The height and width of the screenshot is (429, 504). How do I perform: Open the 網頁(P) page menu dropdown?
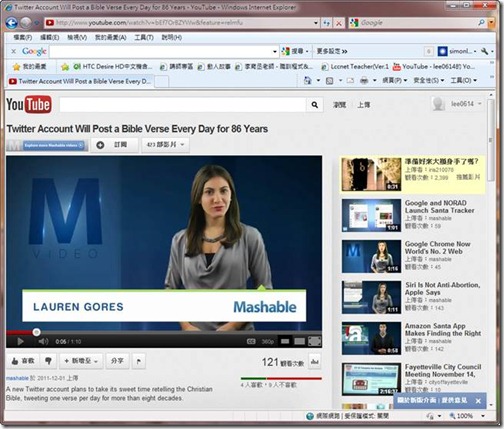click(394, 80)
